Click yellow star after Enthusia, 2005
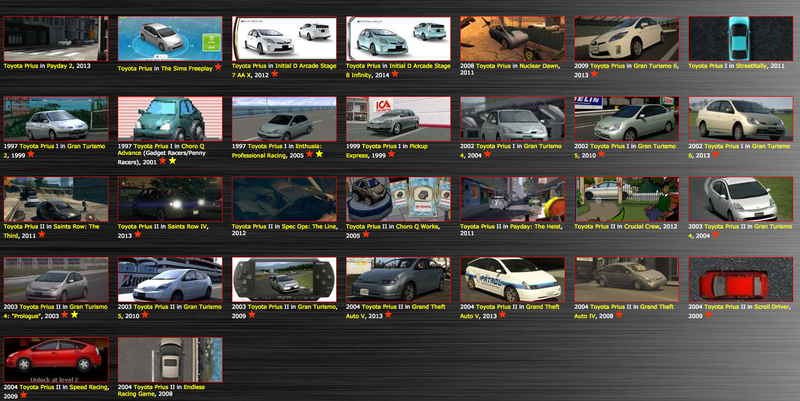Image resolution: width=800 pixels, height=401 pixels. click(x=319, y=154)
